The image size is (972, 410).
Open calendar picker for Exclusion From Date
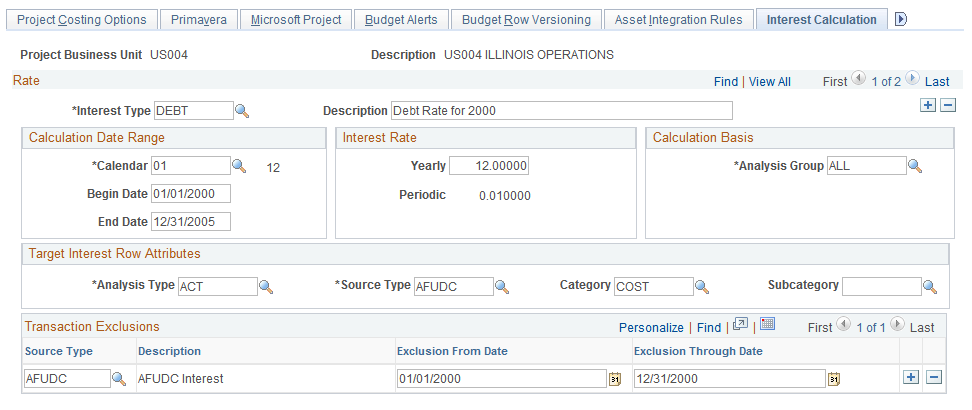(x=615, y=378)
